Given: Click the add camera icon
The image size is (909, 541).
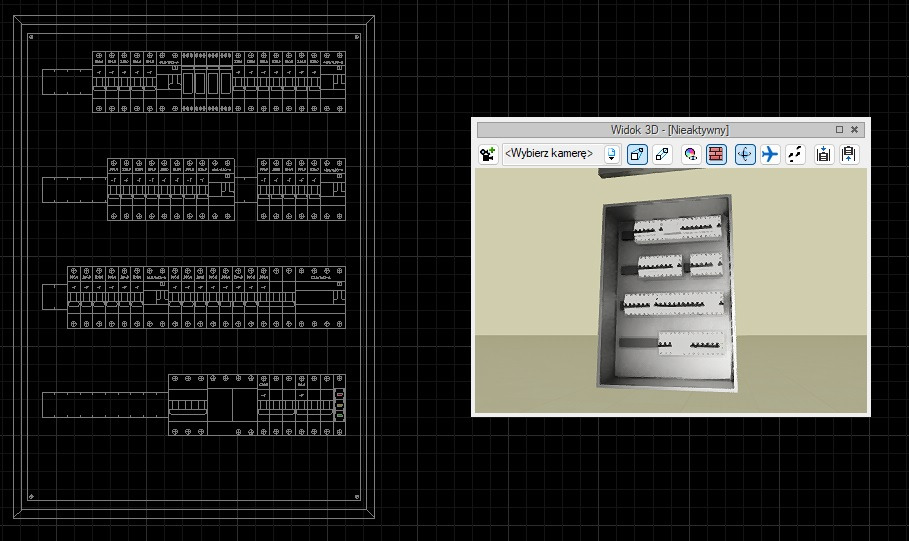Looking at the screenshot, I should 488,154.
